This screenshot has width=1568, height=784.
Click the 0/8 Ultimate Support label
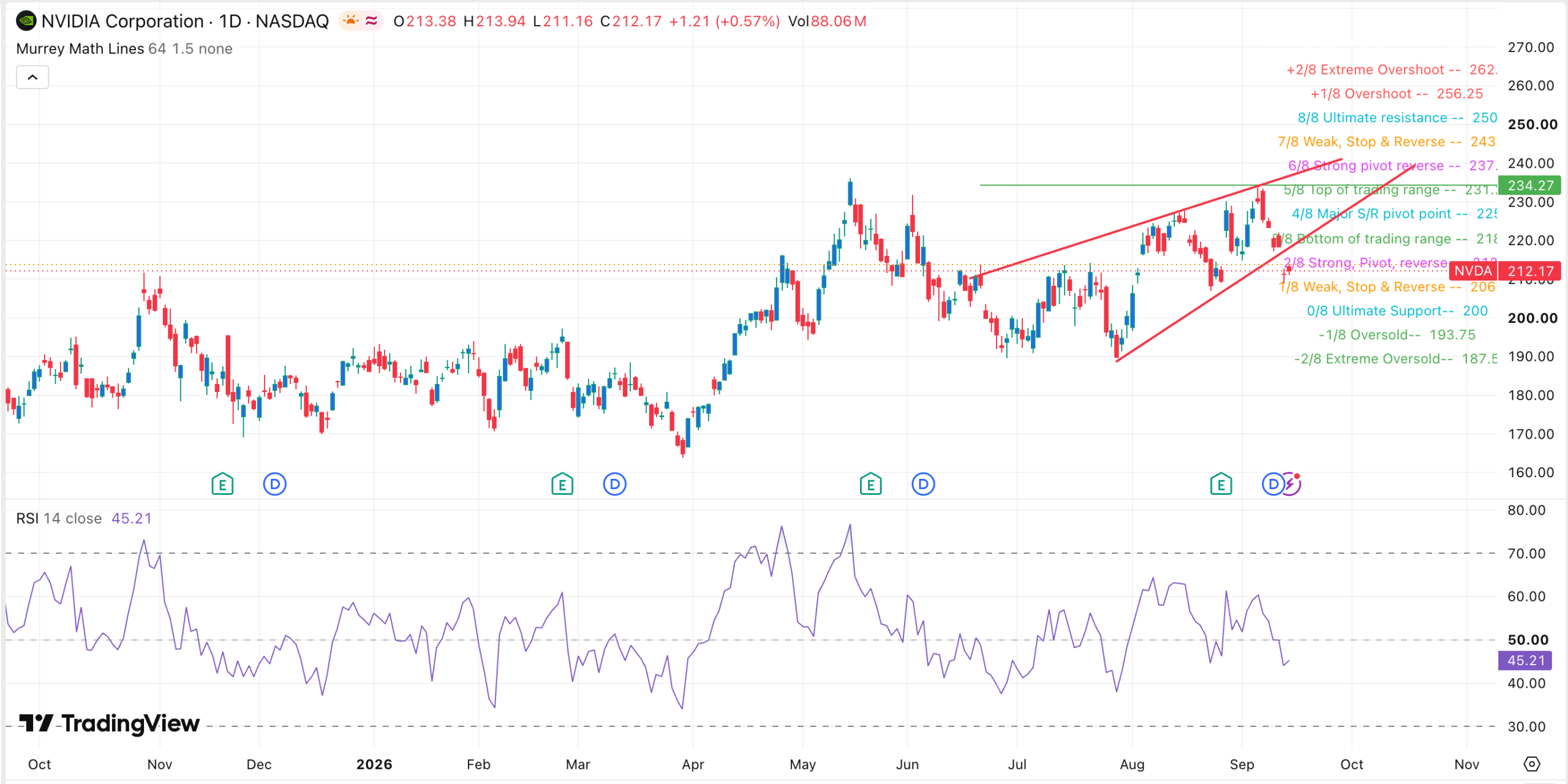(x=1397, y=311)
